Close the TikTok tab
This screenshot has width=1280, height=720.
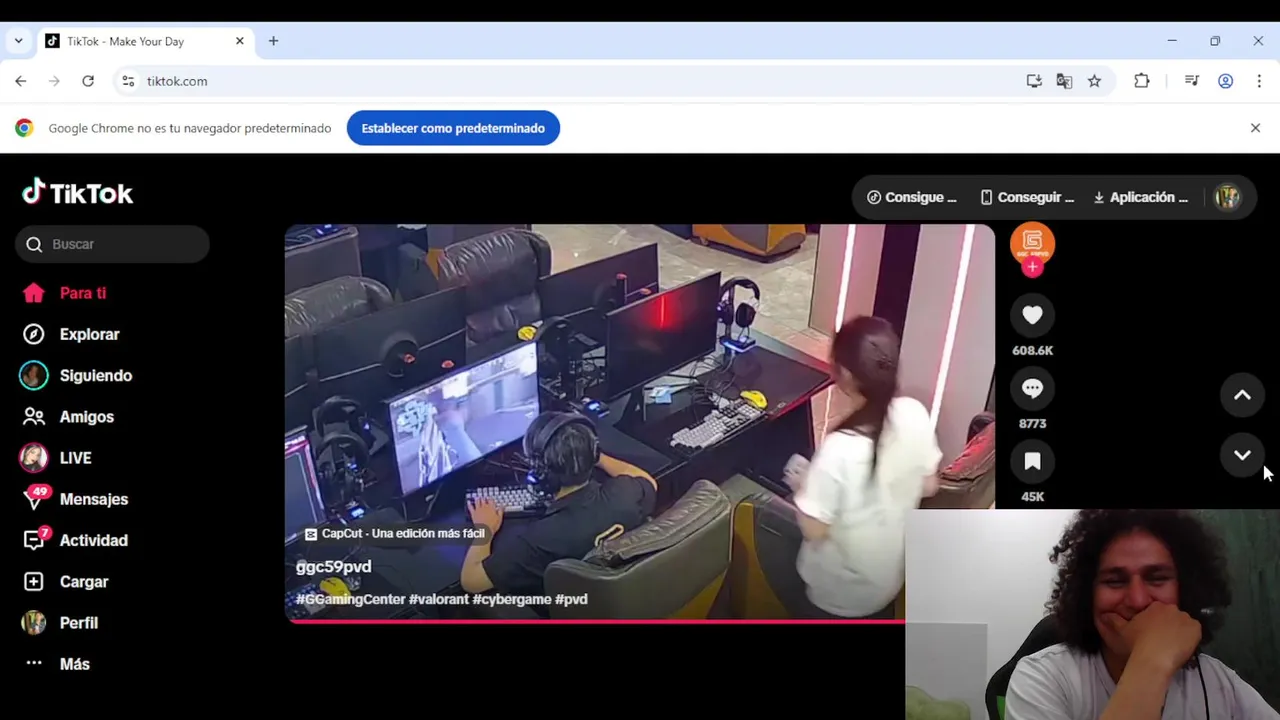click(x=240, y=41)
